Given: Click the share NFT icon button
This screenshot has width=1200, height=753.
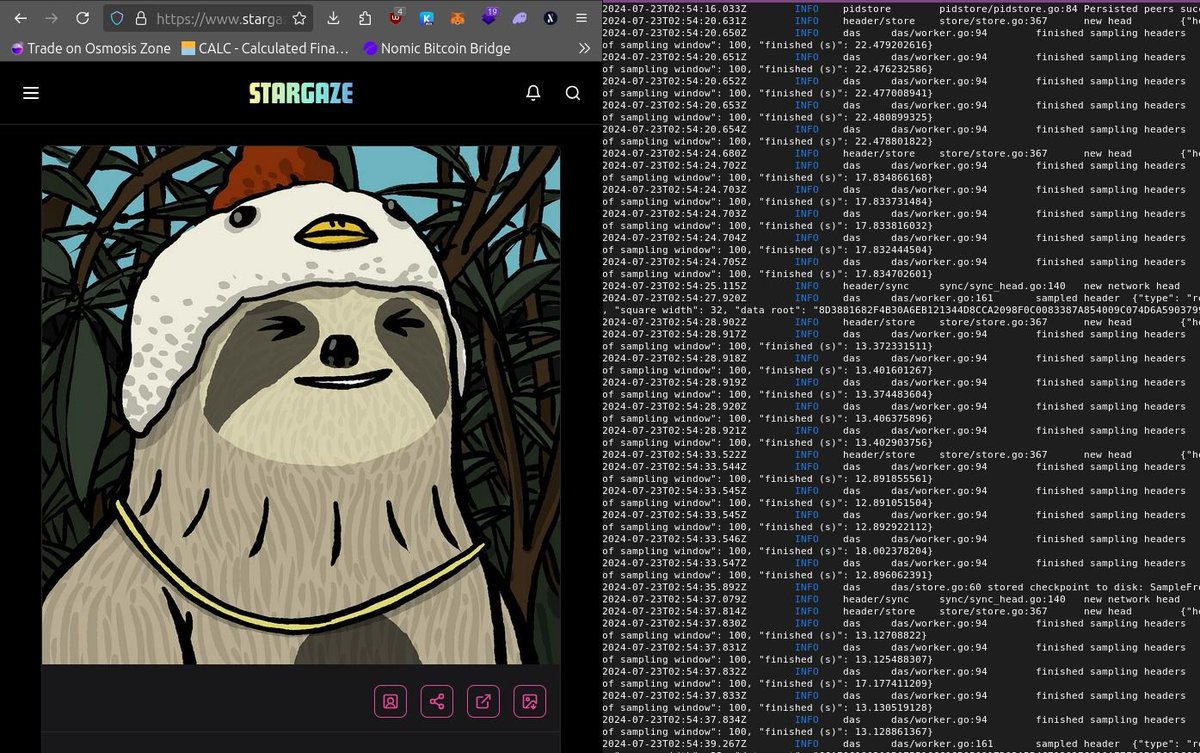Looking at the screenshot, I should [437, 701].
